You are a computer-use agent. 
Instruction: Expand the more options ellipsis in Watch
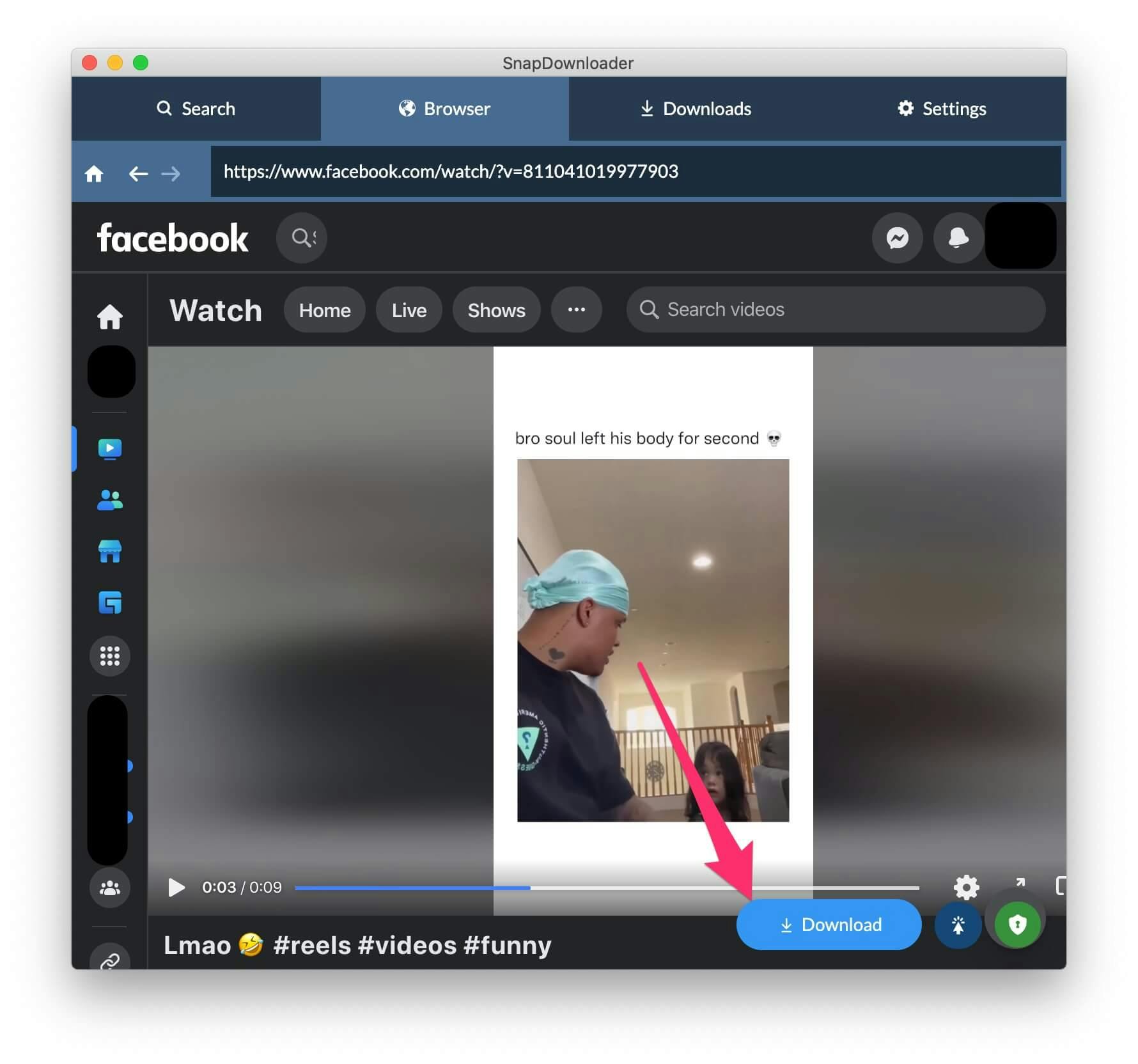577,310
